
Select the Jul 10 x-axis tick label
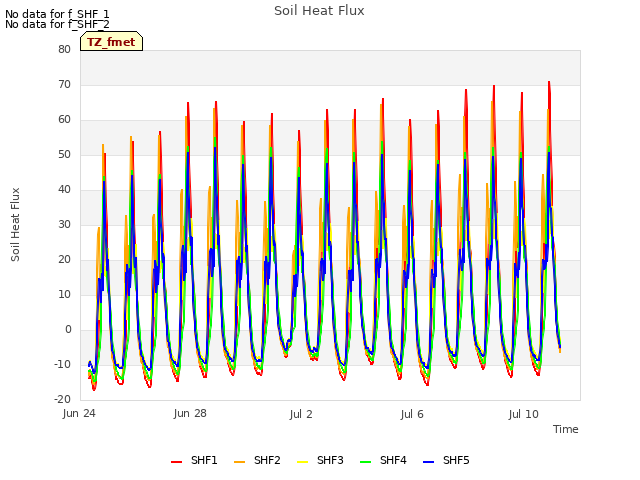524,414
